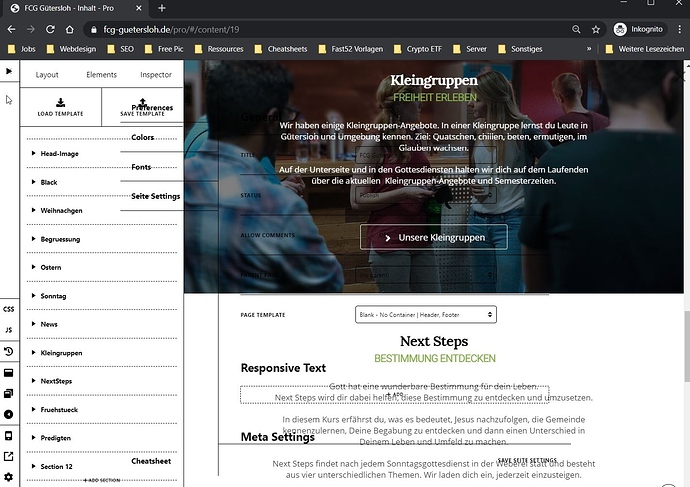Select the cursor pointer tool
This screenshot has width=690, height=487.
(9, 99)
